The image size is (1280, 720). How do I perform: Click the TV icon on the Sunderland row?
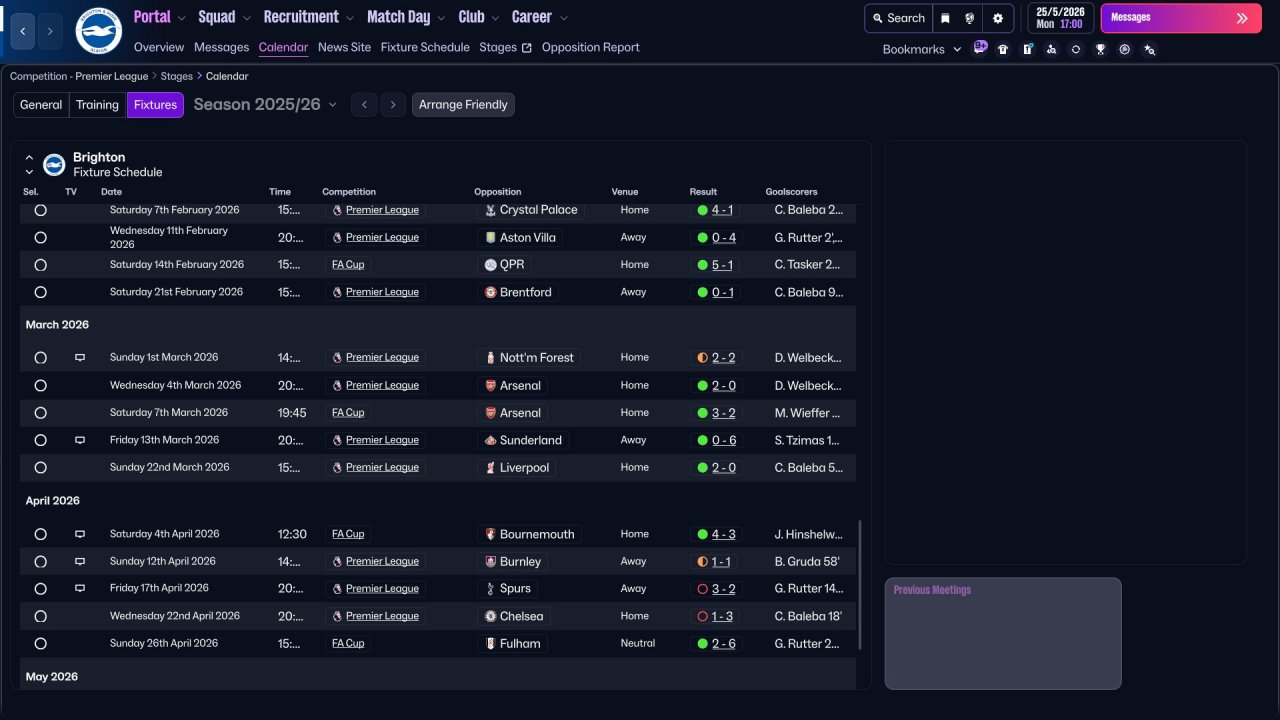click(x=80, y=440)
